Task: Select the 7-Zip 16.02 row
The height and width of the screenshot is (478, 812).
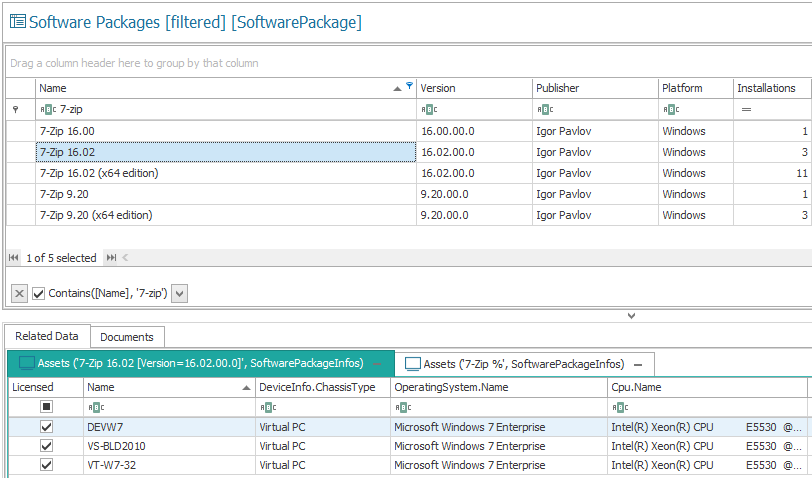Action: tap(408, 152)
